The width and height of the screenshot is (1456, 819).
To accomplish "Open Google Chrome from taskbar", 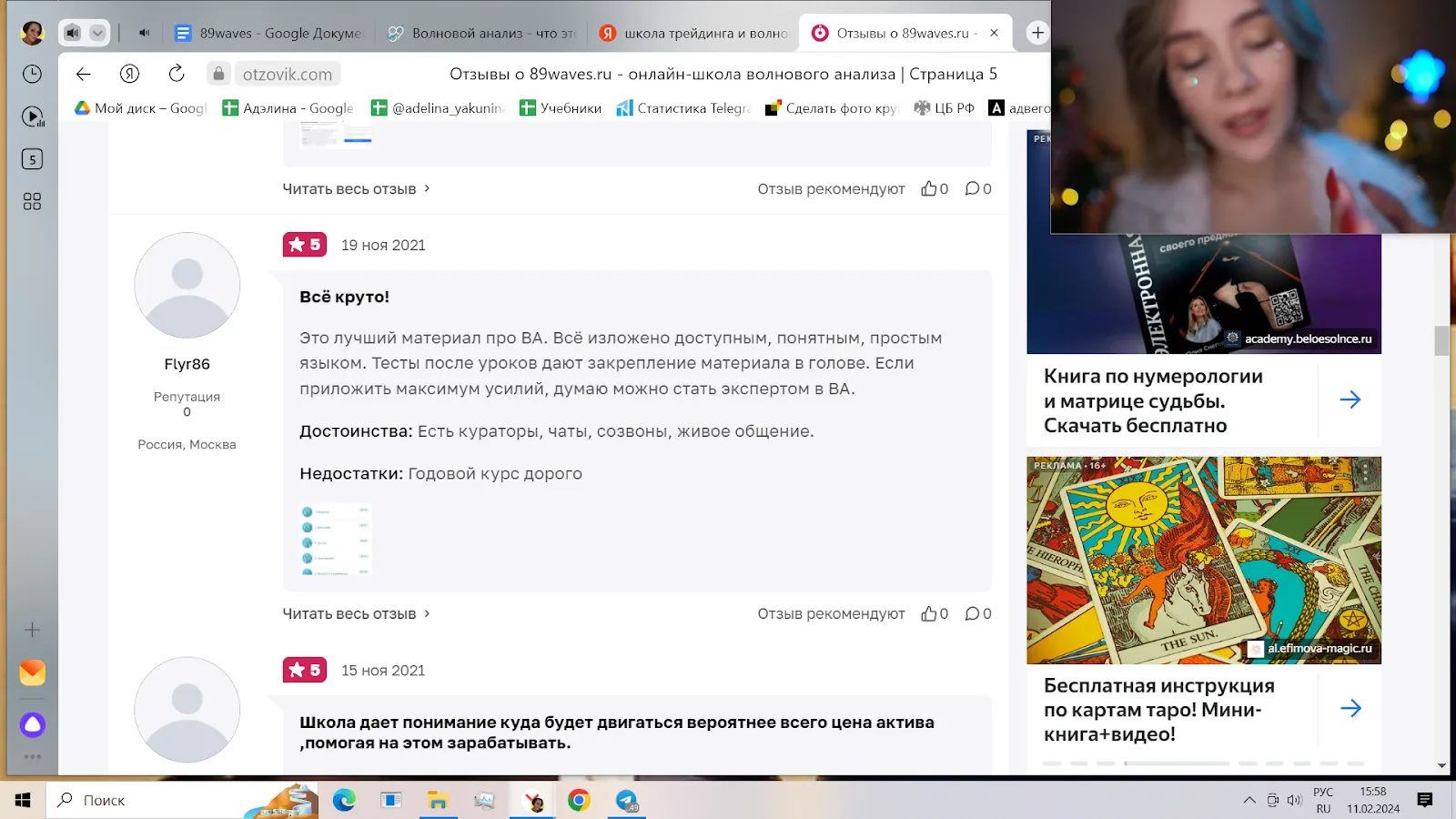I will coord(579,800).
